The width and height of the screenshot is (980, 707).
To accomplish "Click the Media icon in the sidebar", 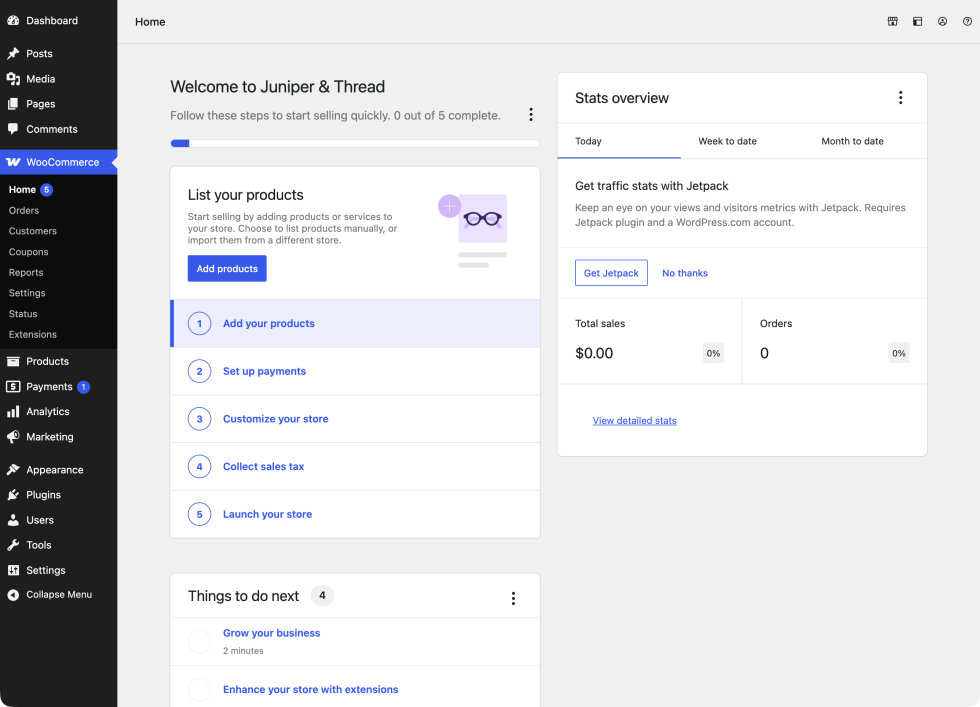I will (13, 79).
